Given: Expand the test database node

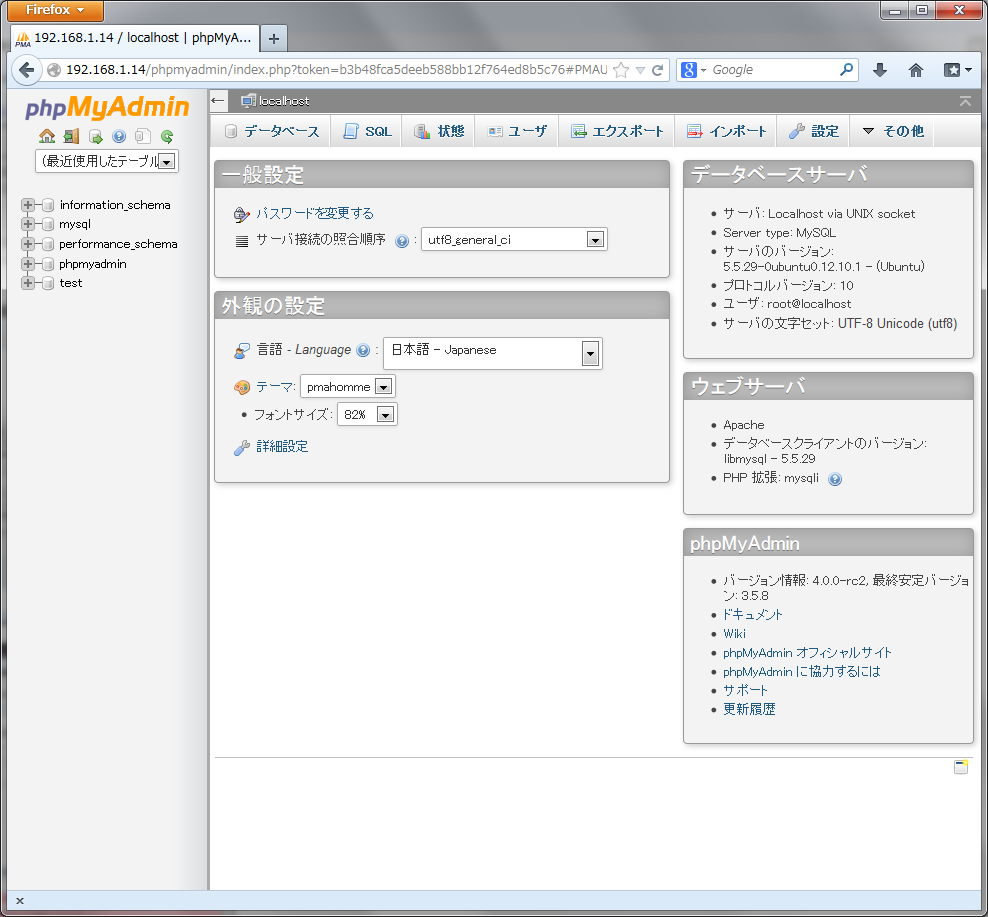Looking at the screenshot, I should click(27, 283).
